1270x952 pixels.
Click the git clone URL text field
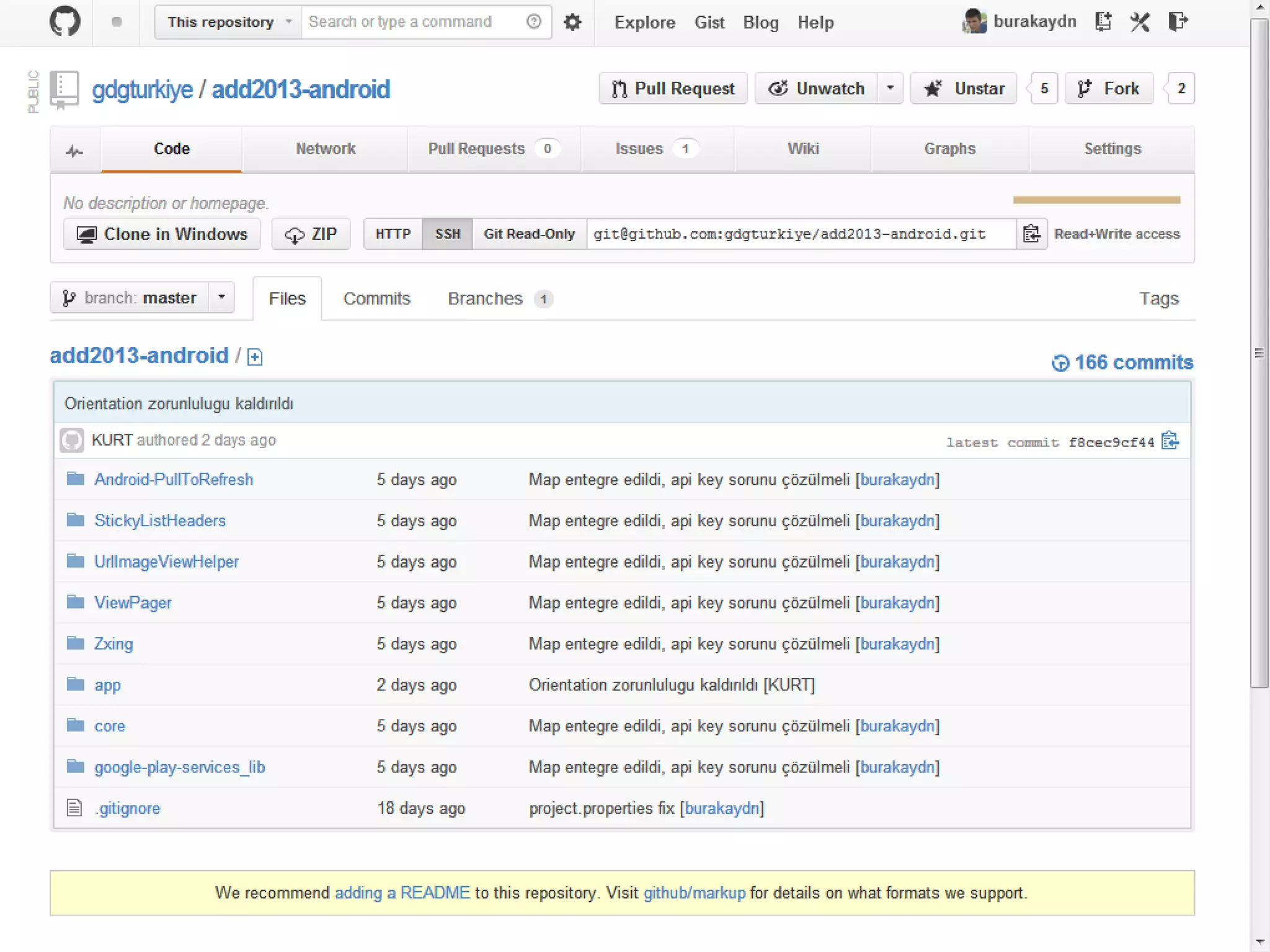pyautogui.click(x=801, y=234)
